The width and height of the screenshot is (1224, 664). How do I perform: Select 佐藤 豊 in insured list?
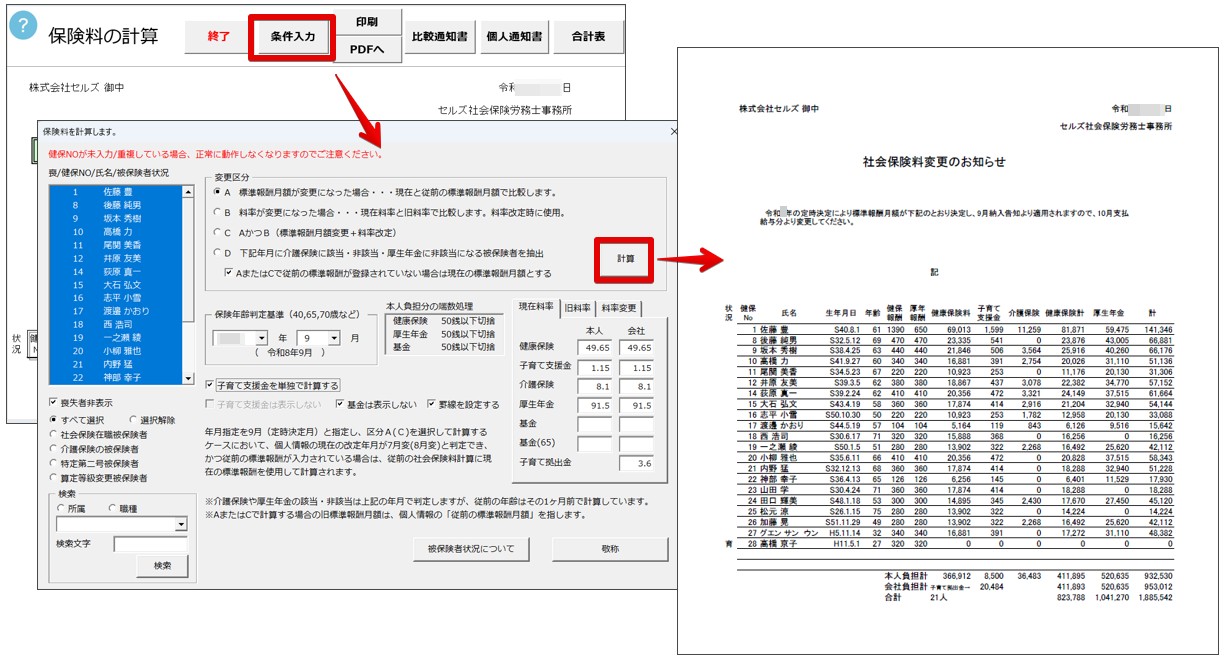coord(116,191)
